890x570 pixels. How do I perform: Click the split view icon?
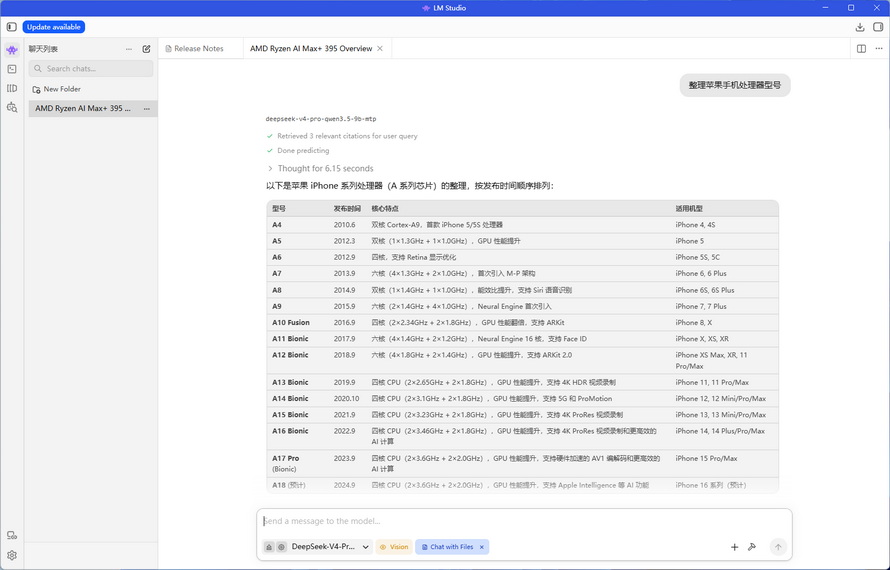click(x=861, y=49)
